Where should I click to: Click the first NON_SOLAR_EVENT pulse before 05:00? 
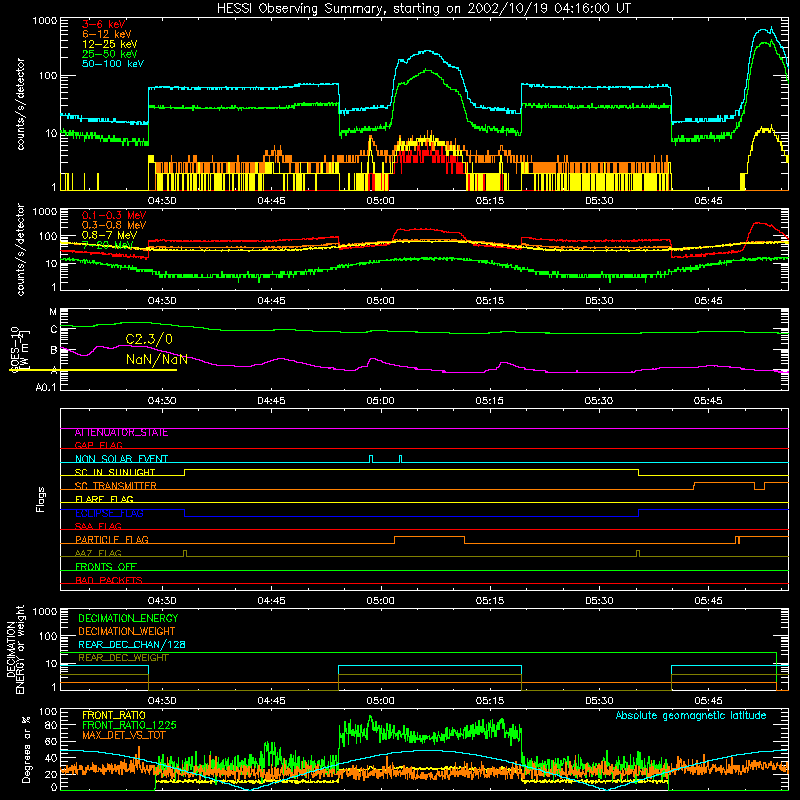tap(371, 459)
